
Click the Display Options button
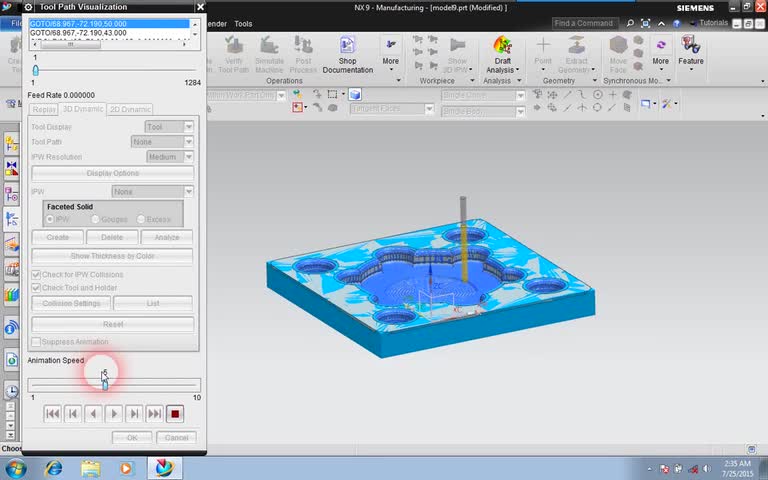(x=112, y=173)
